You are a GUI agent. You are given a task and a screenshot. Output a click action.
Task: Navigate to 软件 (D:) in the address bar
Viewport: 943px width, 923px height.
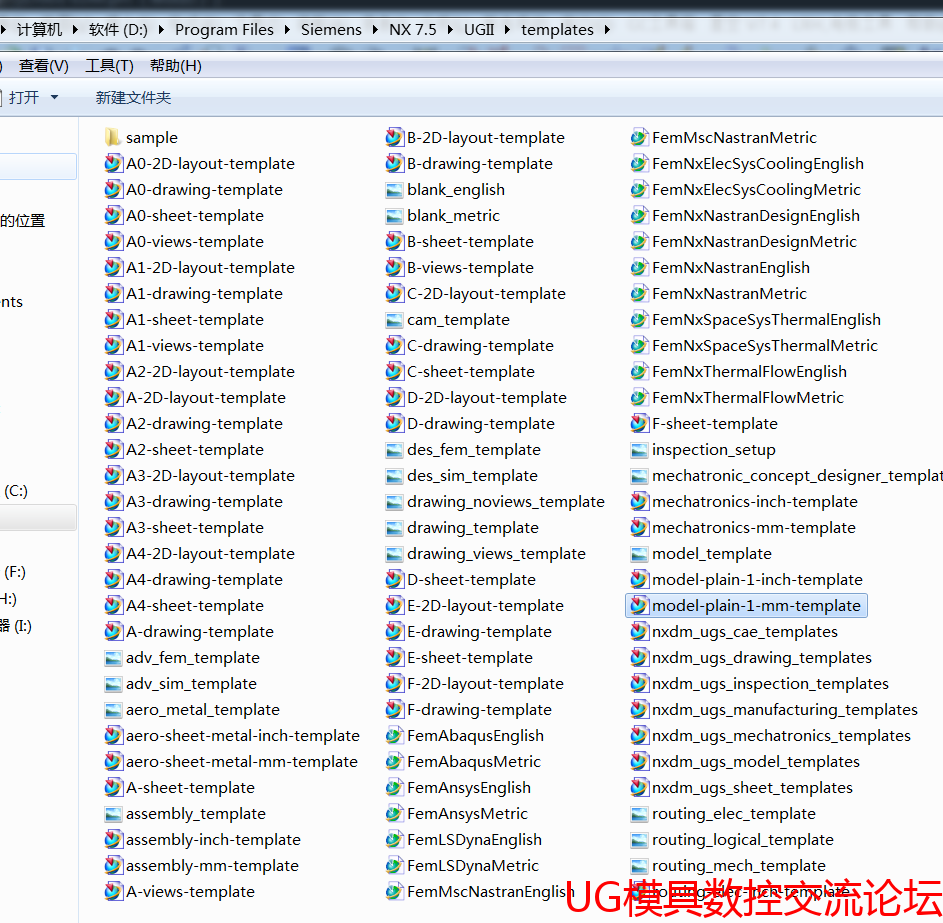click(x=118, y=29)
